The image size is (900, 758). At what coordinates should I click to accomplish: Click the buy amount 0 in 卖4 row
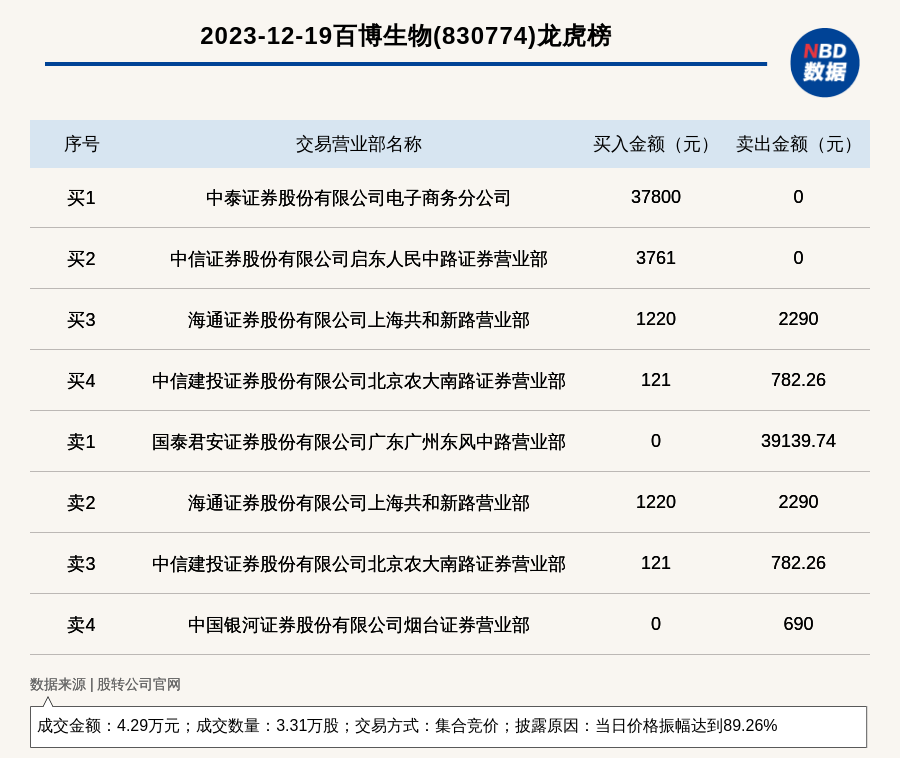pos(655,624)
